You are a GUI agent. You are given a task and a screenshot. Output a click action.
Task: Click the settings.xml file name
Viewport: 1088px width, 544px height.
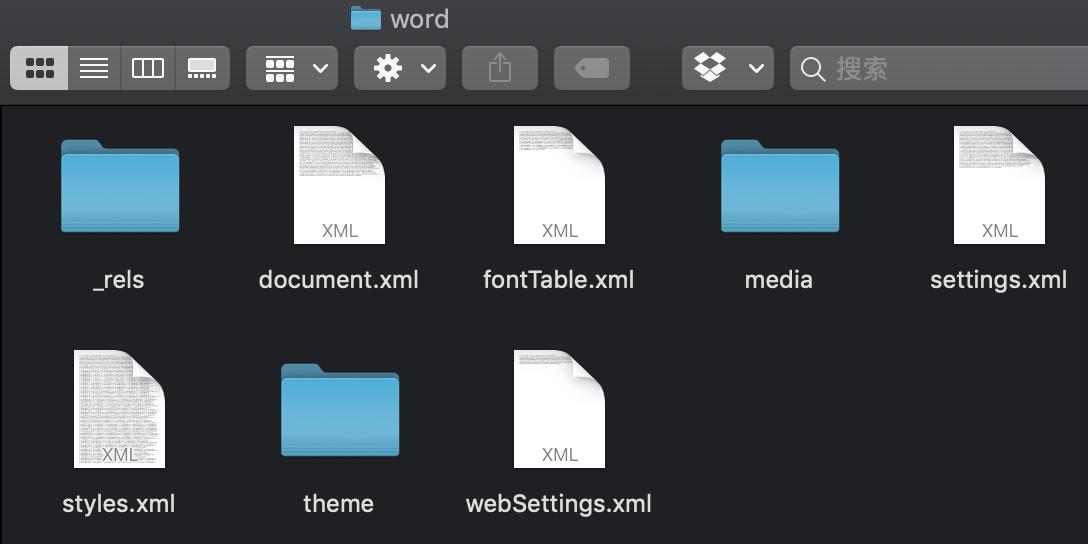(998, 280)
